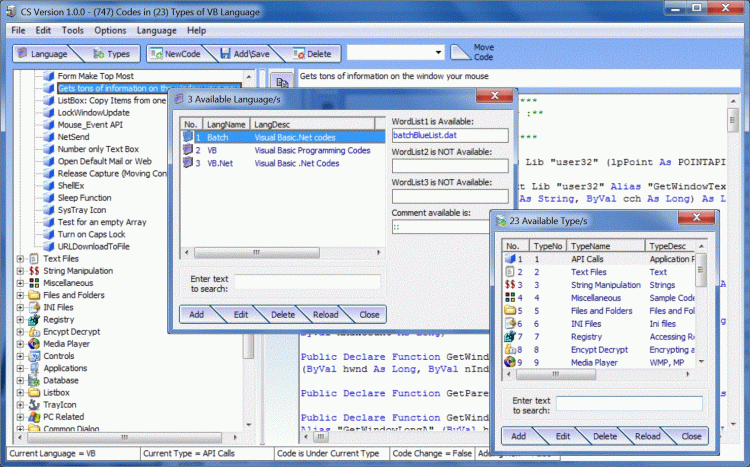Select the Batch row in the Languages list
750x467 pixels.
click(x=283, y=137)
